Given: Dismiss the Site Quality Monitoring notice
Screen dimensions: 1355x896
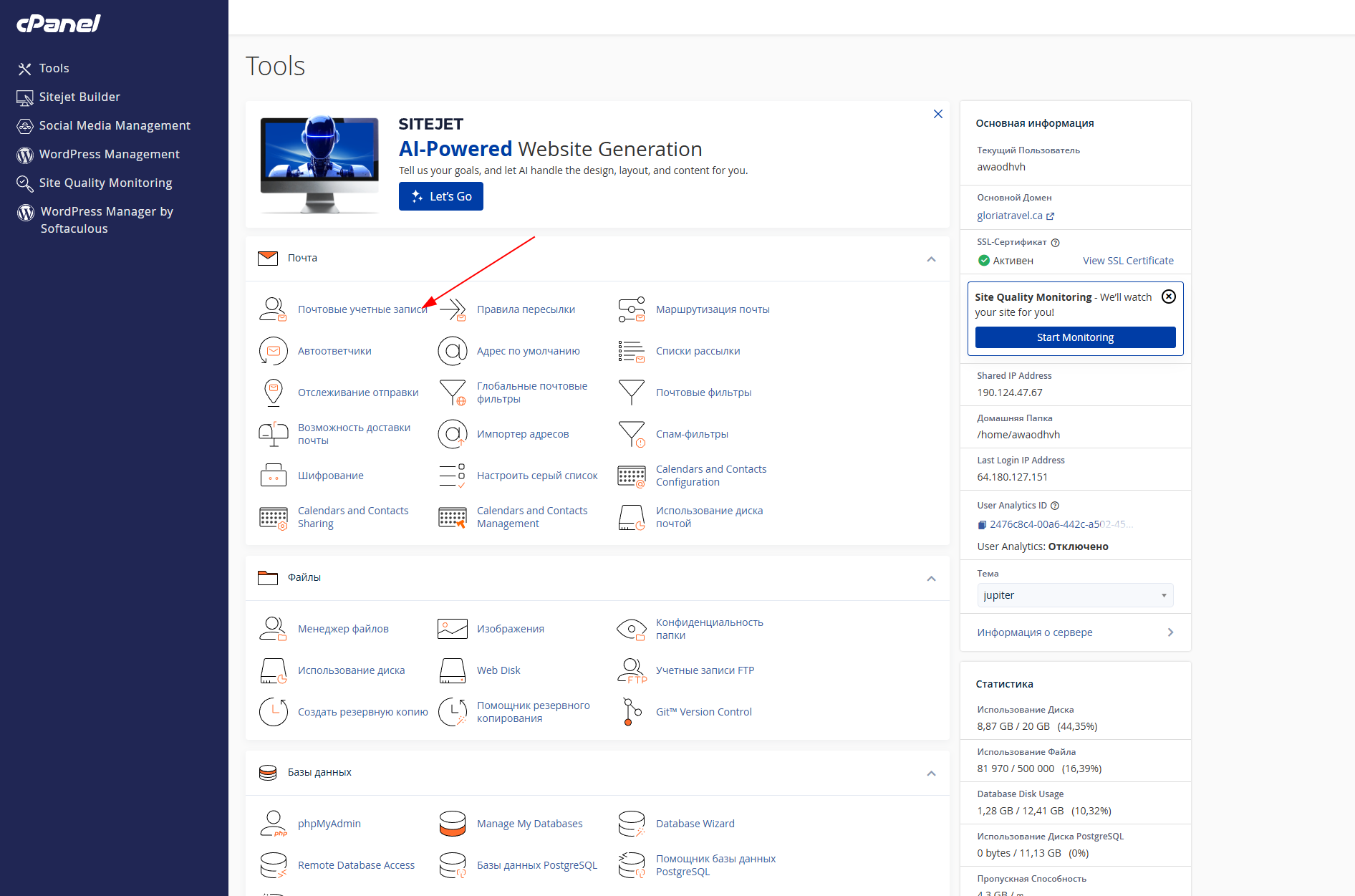Looking at the screenshot, I should tap(1168, 297).
